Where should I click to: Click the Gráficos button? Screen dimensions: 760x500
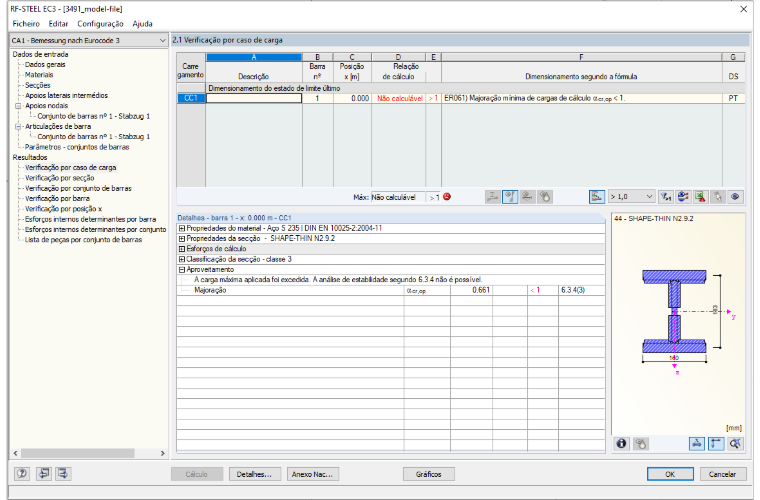429,474
